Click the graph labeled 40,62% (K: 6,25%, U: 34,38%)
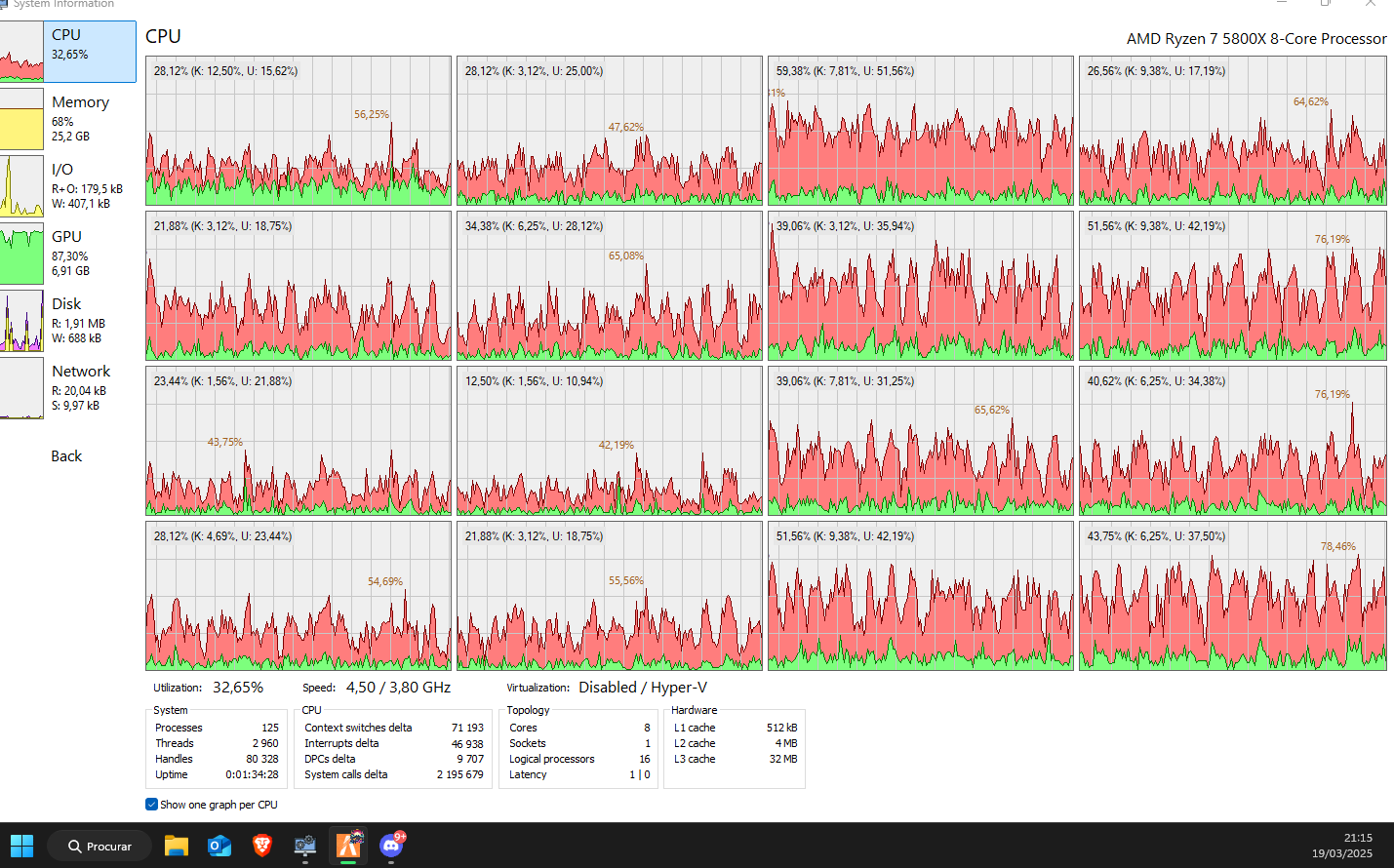 1233,441
